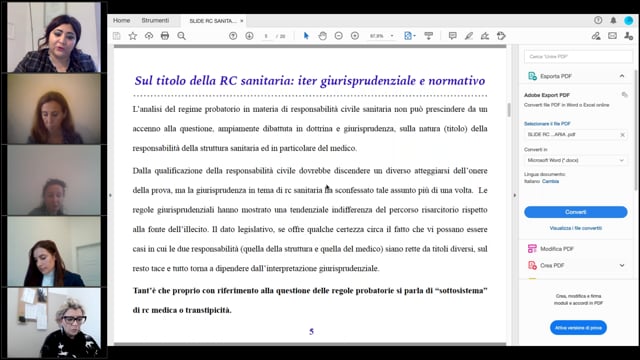
Task: Click the Modifica PDF label
Action: pyautogui.click(x=557, y=249)
